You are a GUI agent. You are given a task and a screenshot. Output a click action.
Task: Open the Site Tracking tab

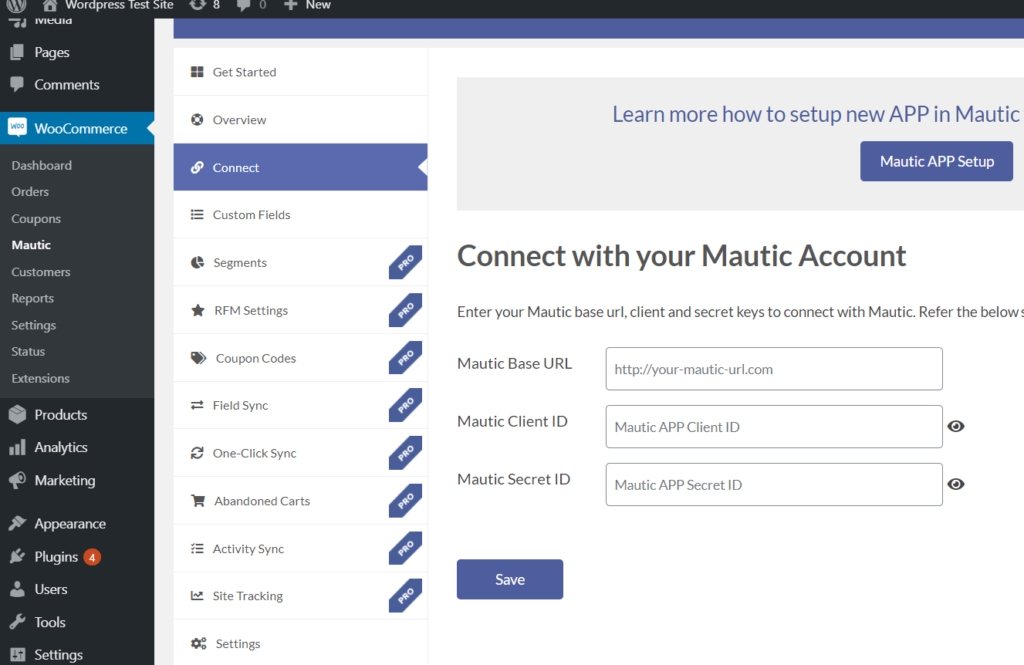pos(300,596)
